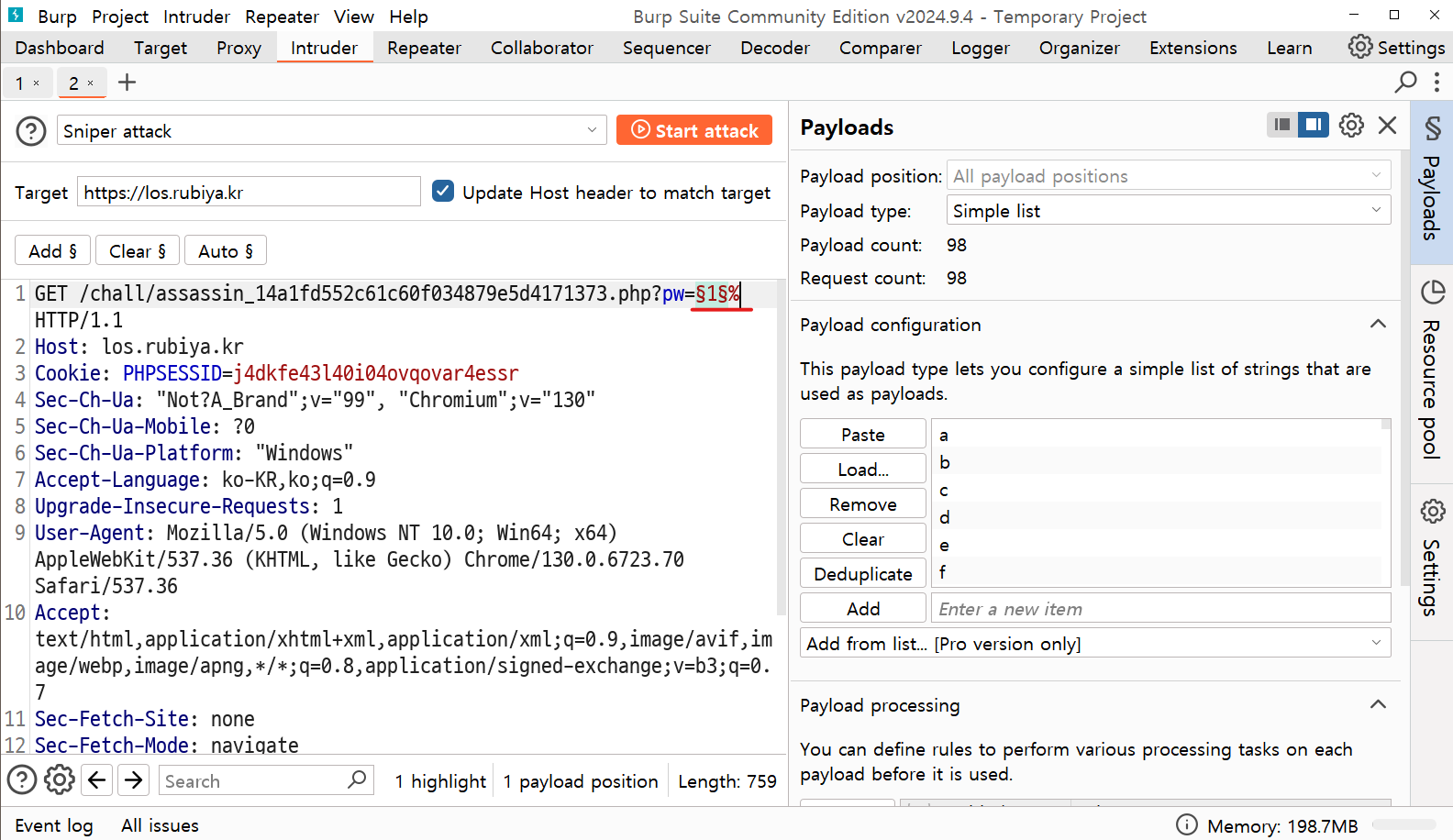This screenshot has width=1453, height=840.
Task: Toggle Update Host header to match target
Action: 443,192
